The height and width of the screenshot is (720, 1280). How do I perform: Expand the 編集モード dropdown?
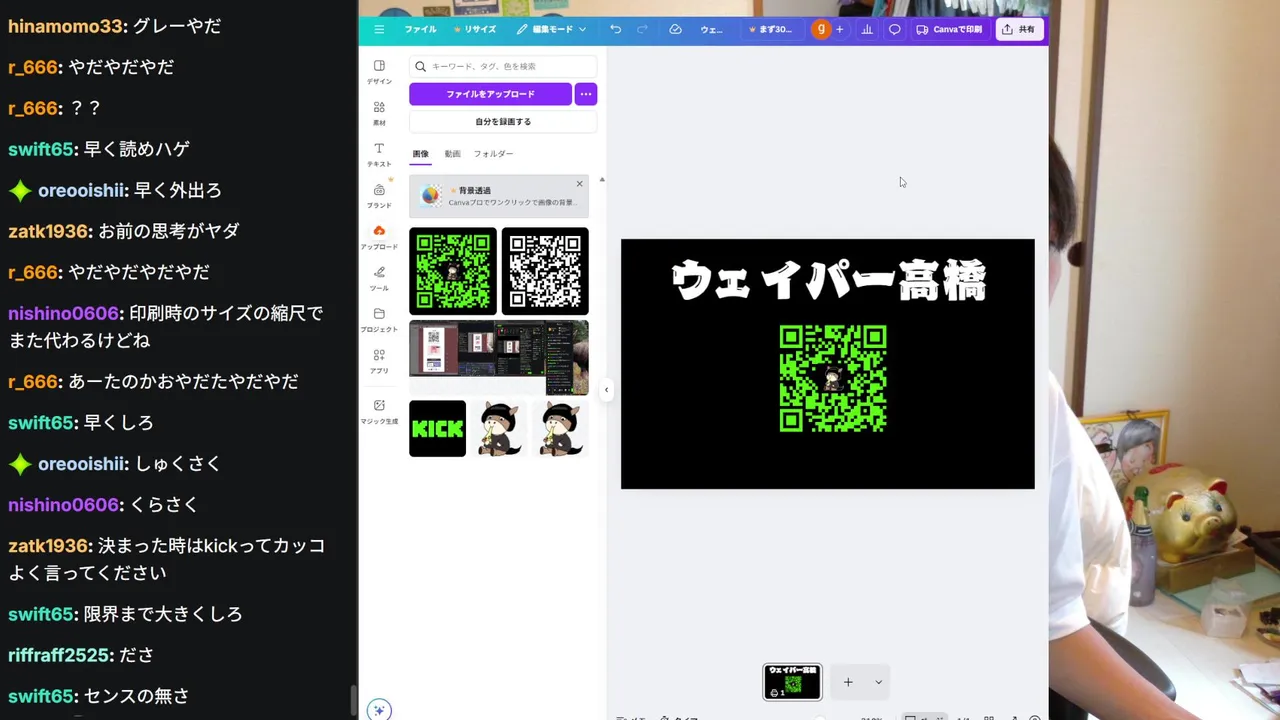click(x=551, y=29)
